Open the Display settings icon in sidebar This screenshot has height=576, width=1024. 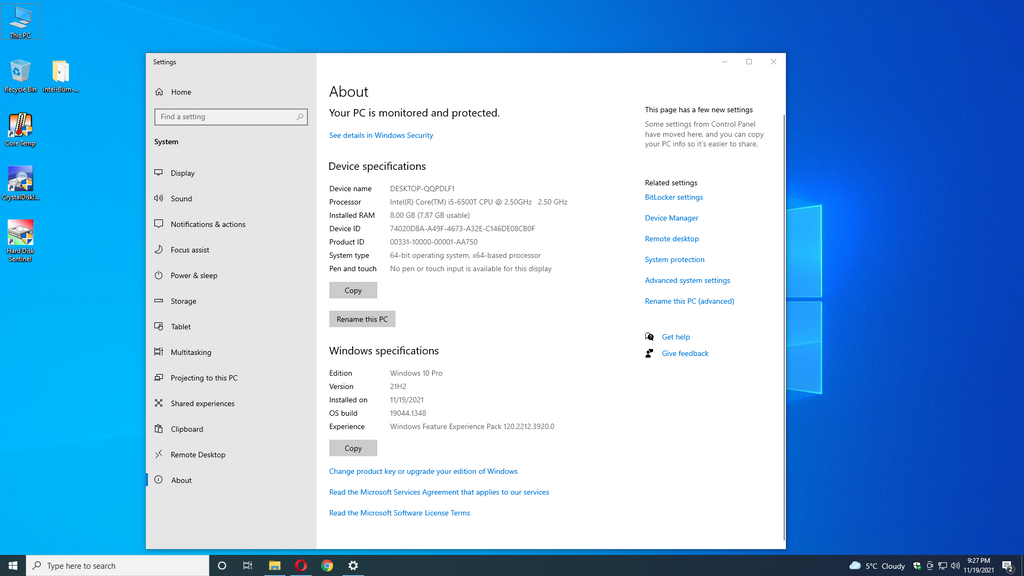pyautogui.click(x=158, y=173)
